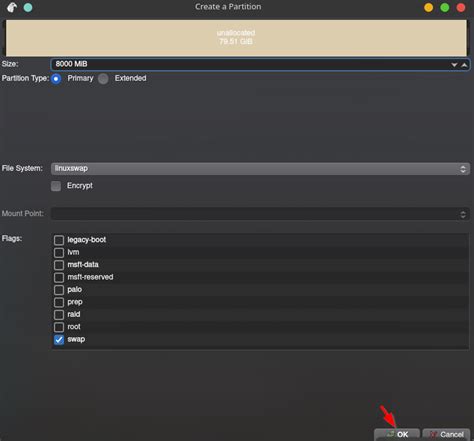The image size is (474, 441).
Task: Open the Mount Point dropdown
Action: click(260, 214)
